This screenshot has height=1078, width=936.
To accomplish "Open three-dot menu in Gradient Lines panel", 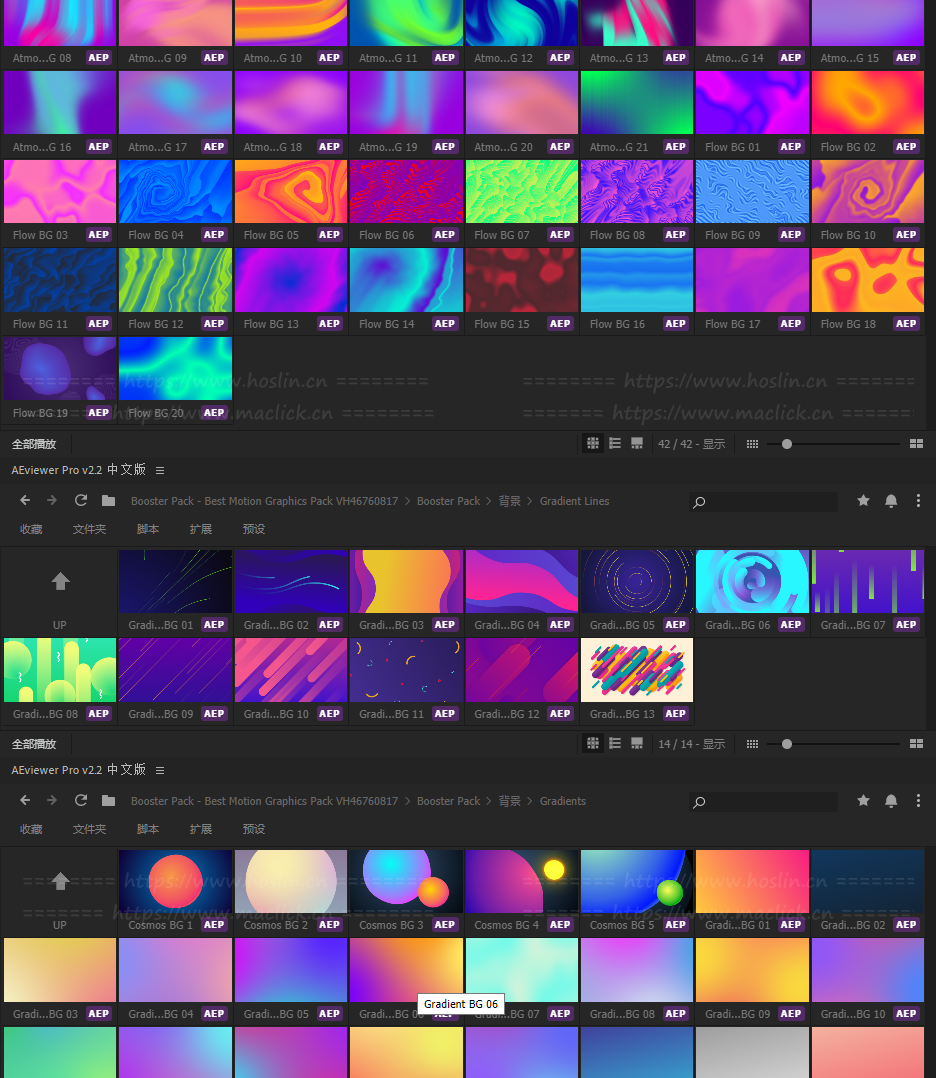I will [918, 500].
